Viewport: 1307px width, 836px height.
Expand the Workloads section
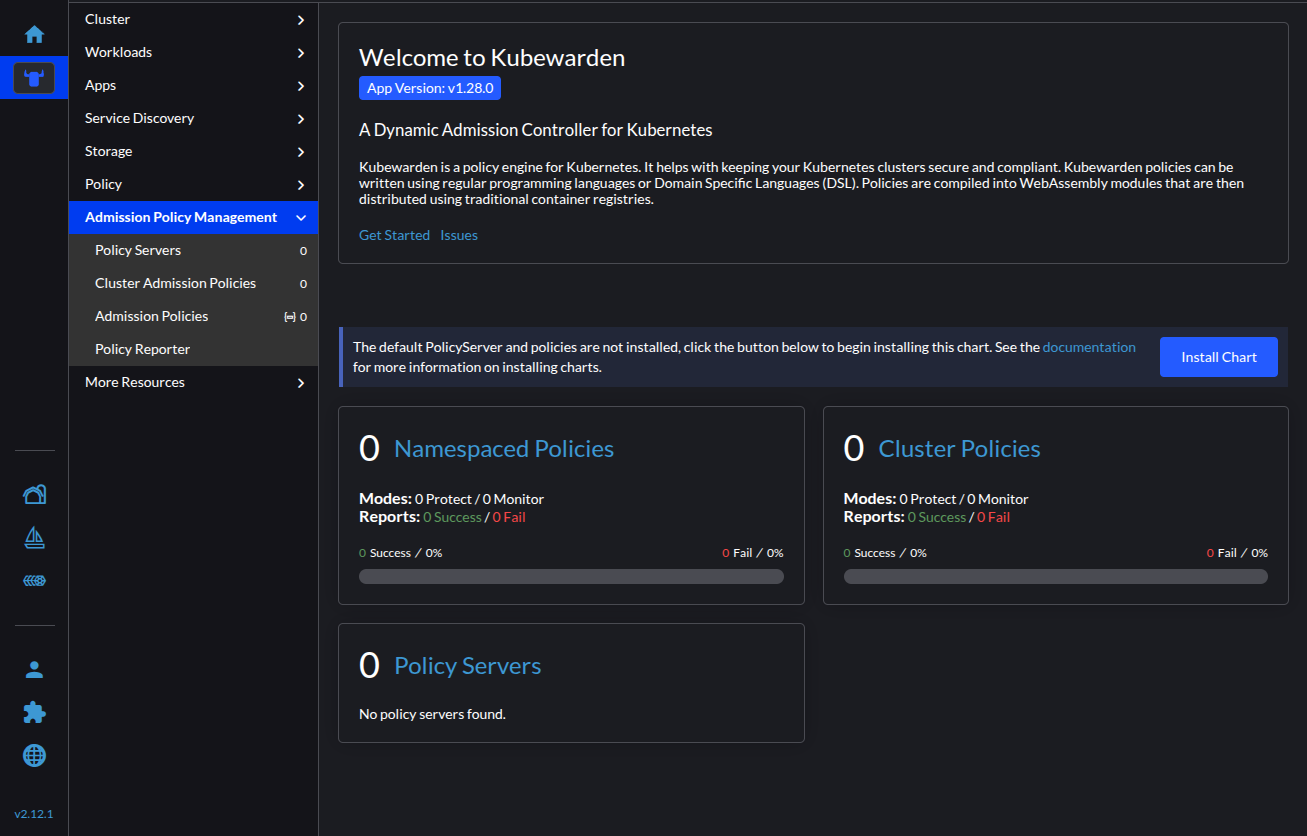[193, 51]
